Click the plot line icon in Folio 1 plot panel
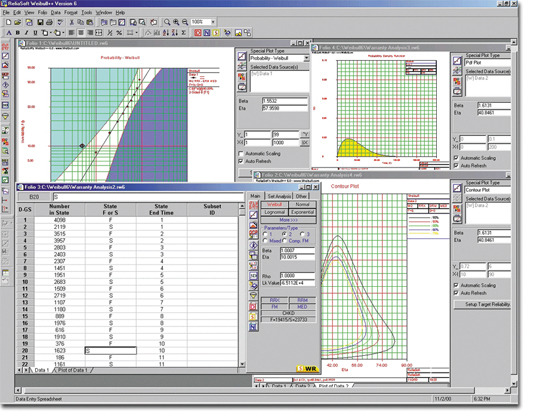The image size is (537, 419). [x=242, y=57]
